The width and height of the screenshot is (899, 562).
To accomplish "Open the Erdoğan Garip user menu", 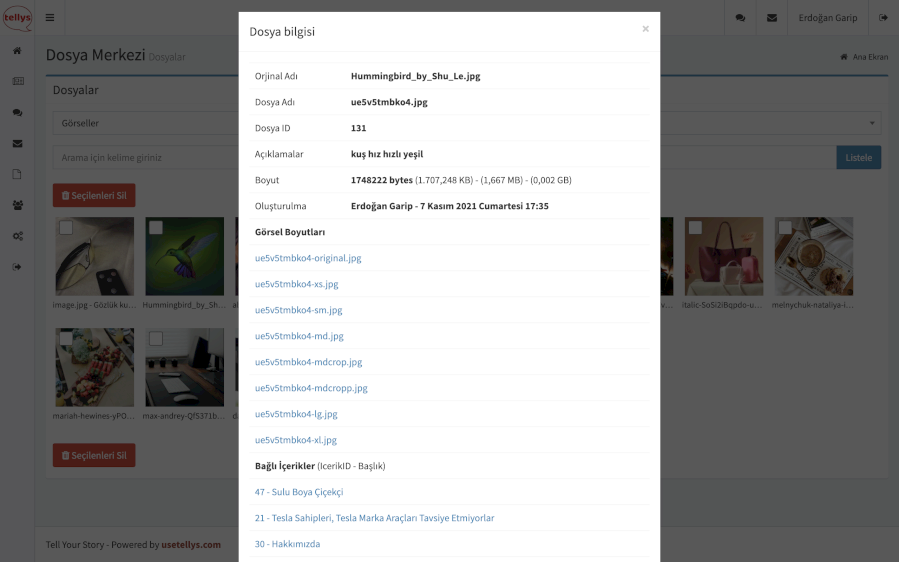I will coord(827,18).
